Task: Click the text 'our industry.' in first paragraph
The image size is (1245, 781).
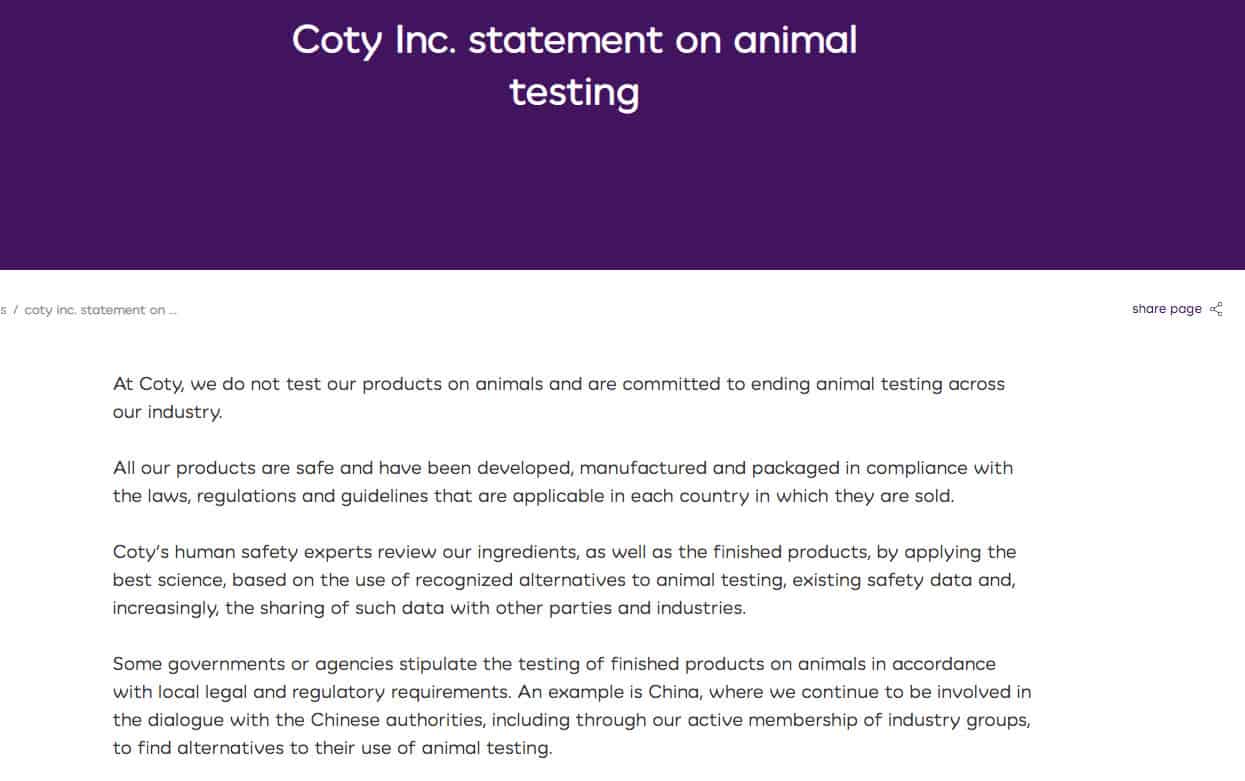Action: pos(167,412)
